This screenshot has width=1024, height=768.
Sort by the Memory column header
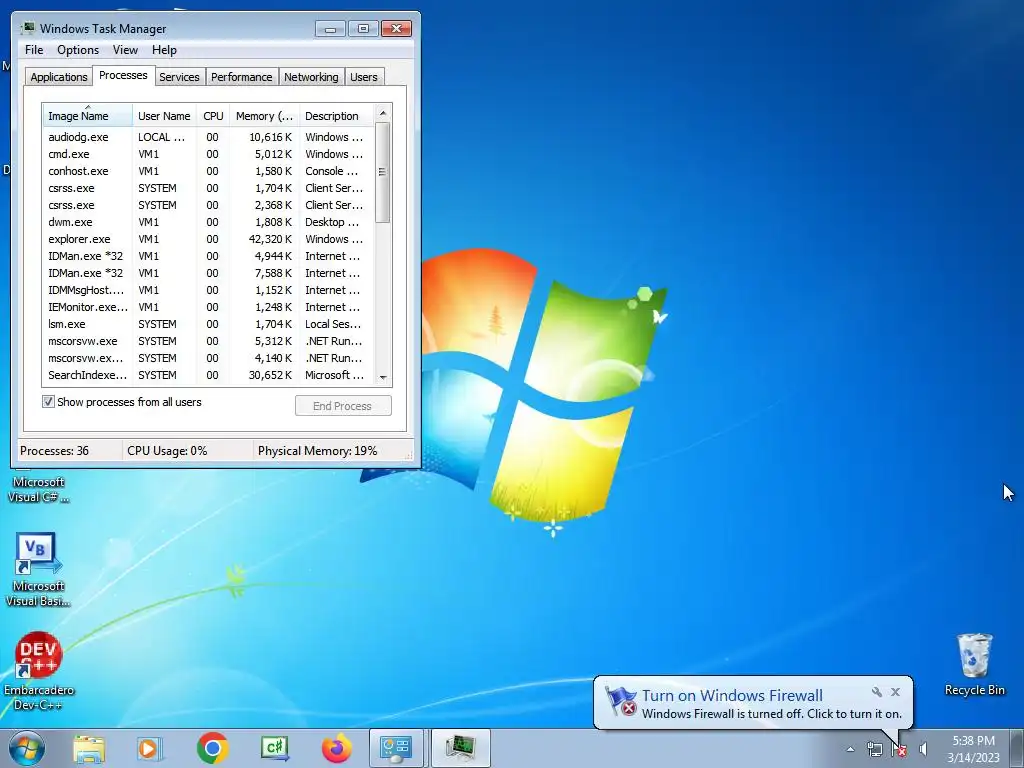pyautogui.click(x=264, y=116)
